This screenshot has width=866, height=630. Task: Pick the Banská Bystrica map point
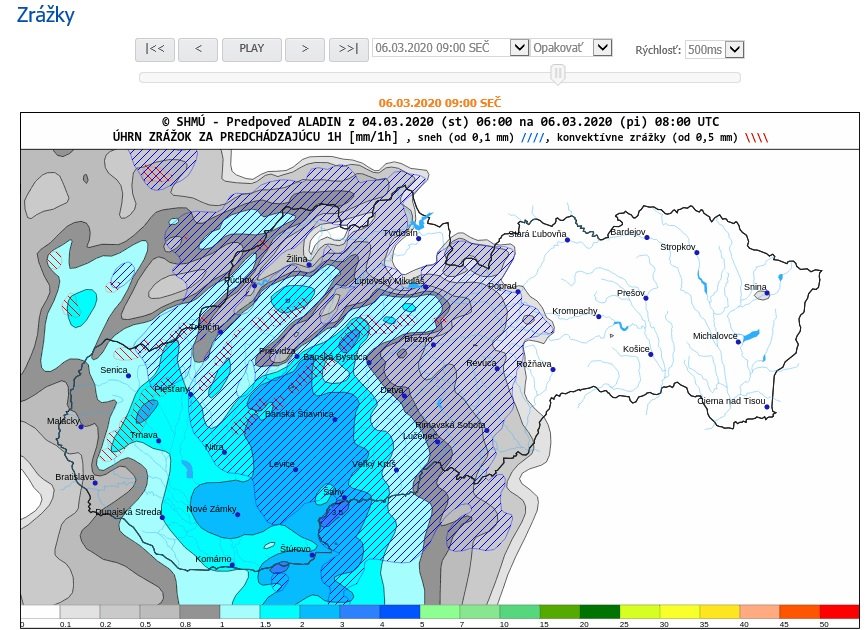coord(369,362)
